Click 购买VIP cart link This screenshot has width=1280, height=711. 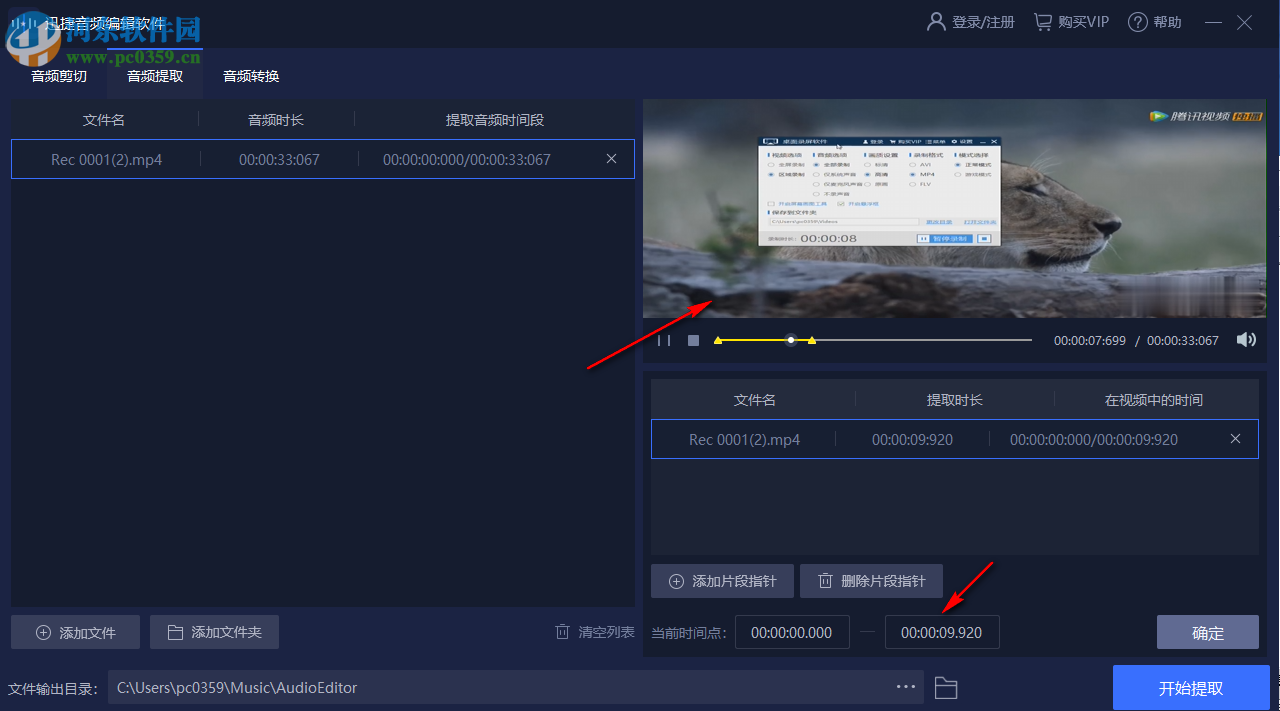click(x=1071, y=22)
